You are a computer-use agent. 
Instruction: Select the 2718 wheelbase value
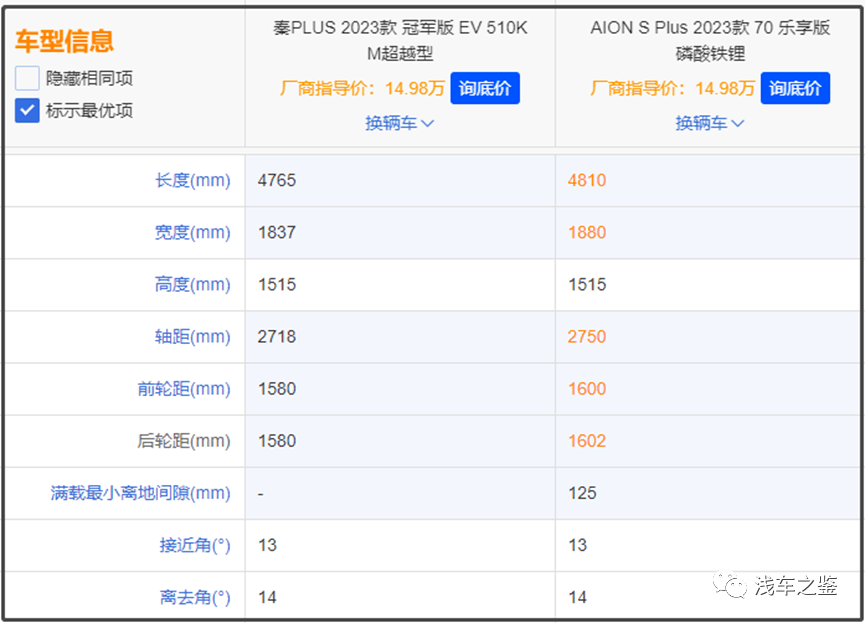tap(277, 337)
